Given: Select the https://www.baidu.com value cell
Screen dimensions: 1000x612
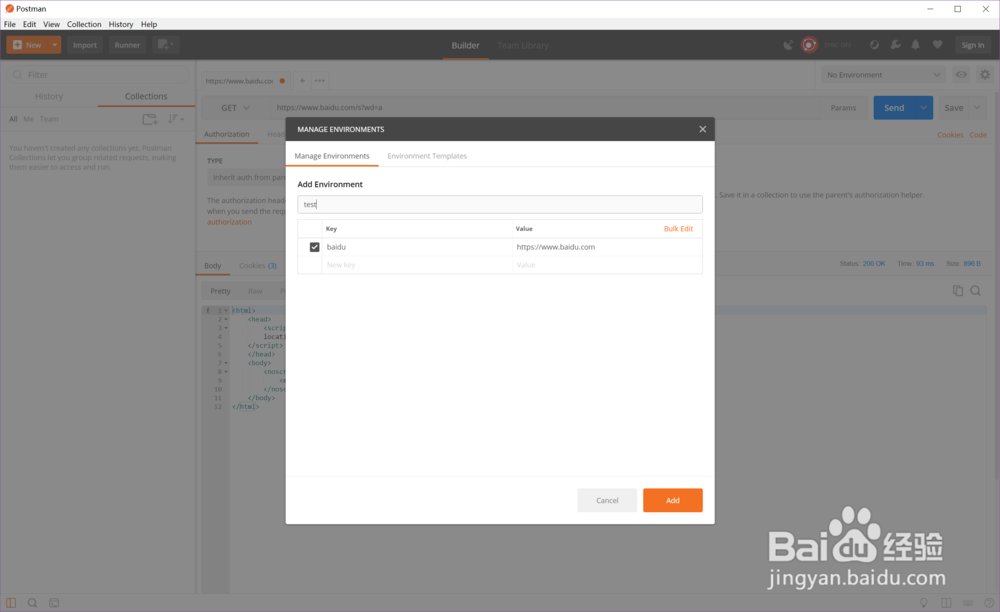Looking at the screenshot, I should coord(607,247).
